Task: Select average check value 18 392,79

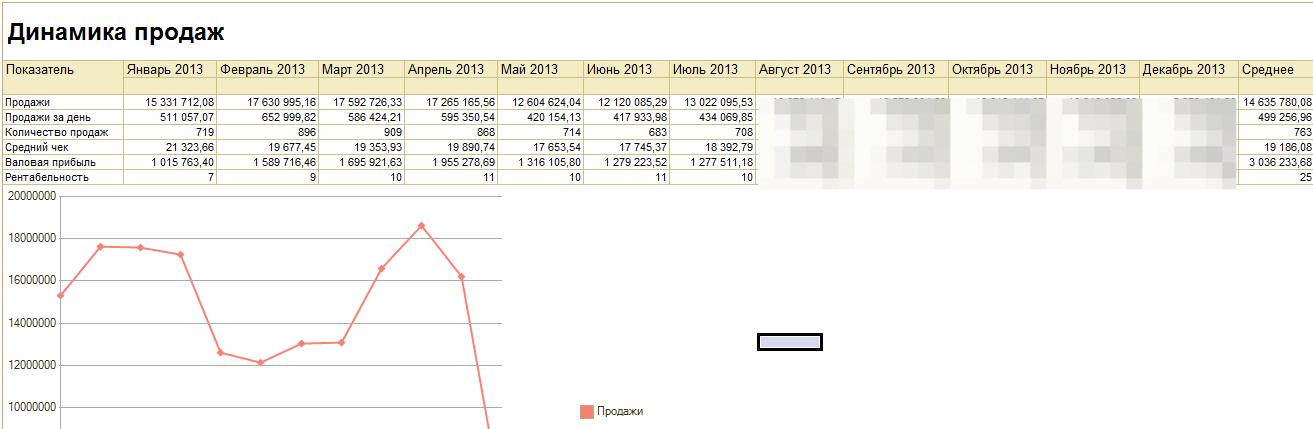Action: 712,147
